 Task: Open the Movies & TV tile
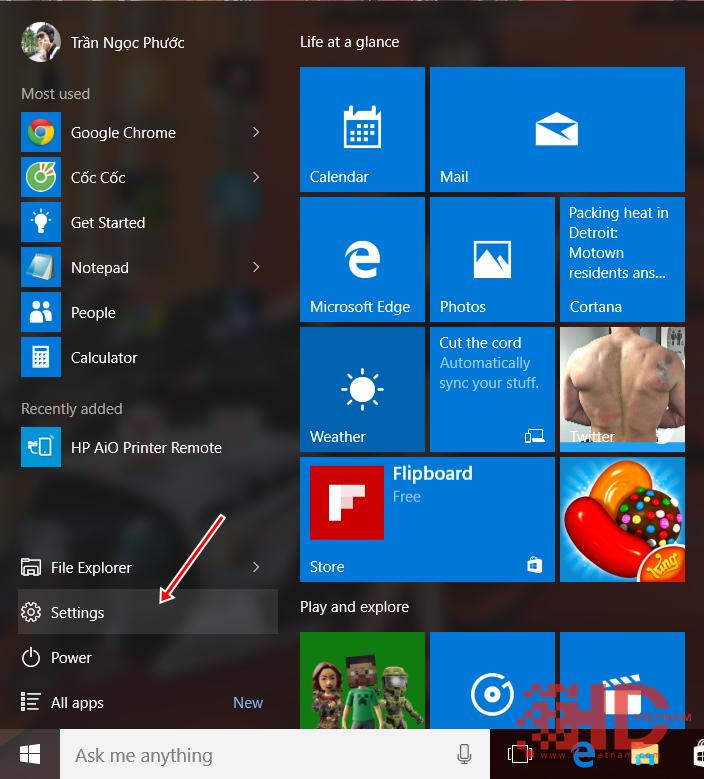click(623, 681)
